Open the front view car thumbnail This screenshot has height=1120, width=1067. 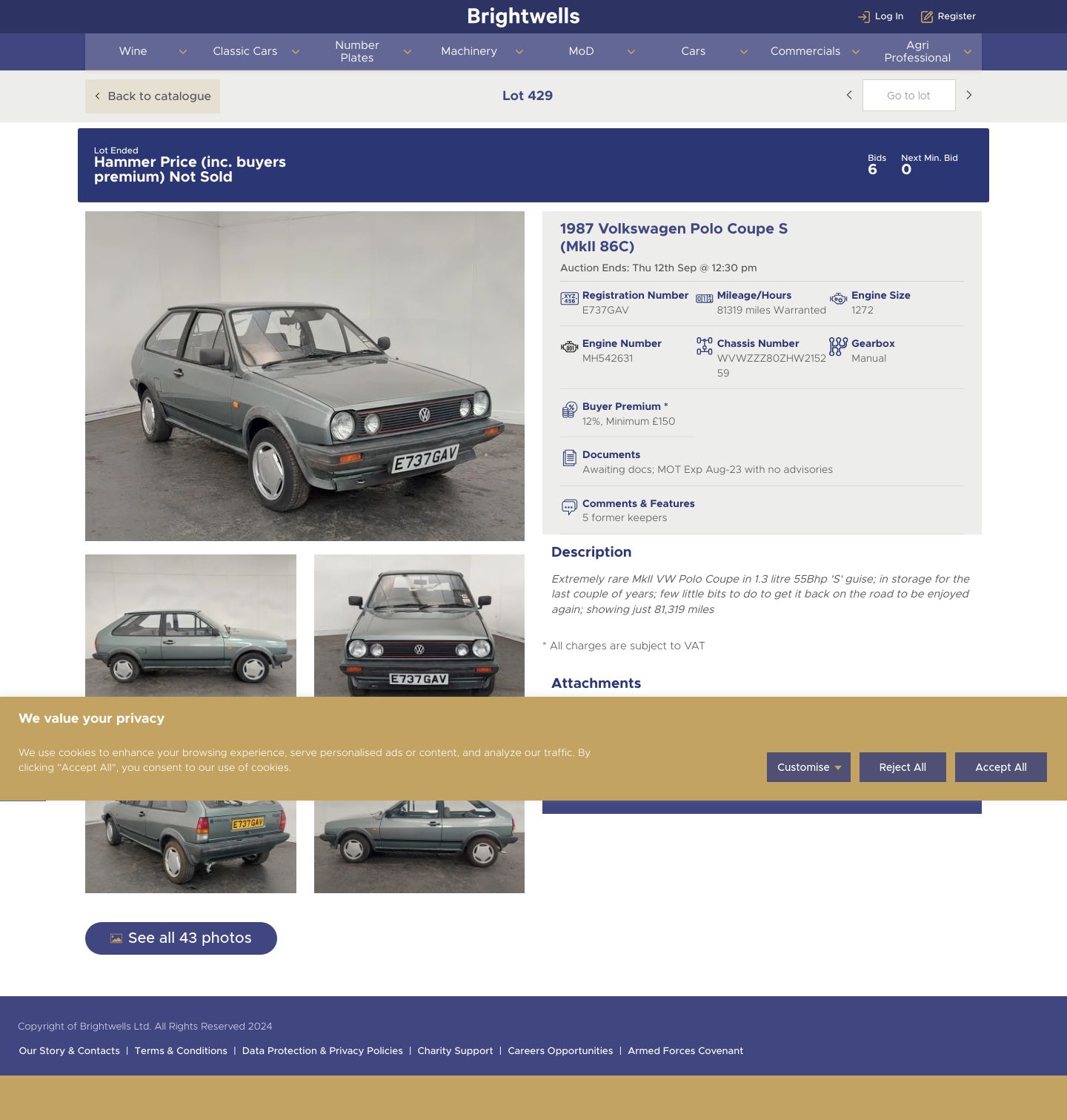[x=419, y=626]
